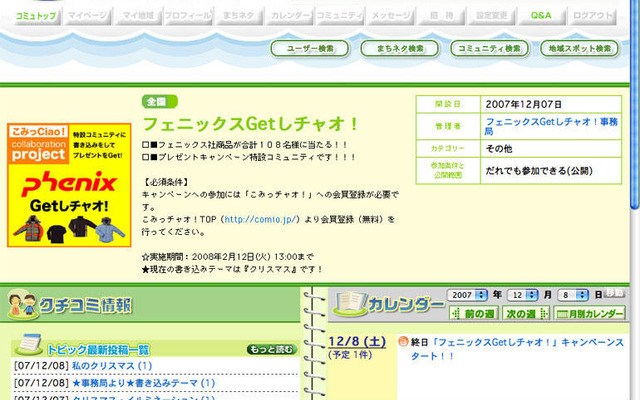Click the (予定 1件) text
640x400 pixels.
350,355
